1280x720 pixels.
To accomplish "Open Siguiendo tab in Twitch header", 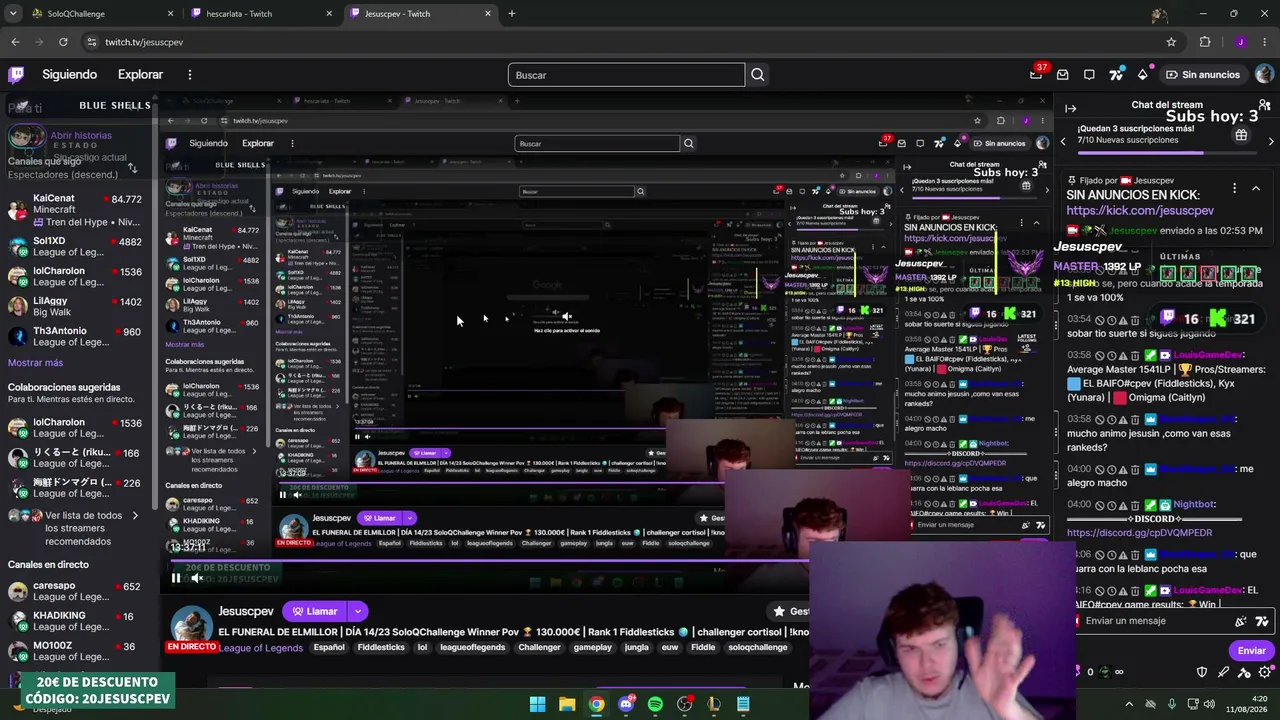I will click(69, 74).
